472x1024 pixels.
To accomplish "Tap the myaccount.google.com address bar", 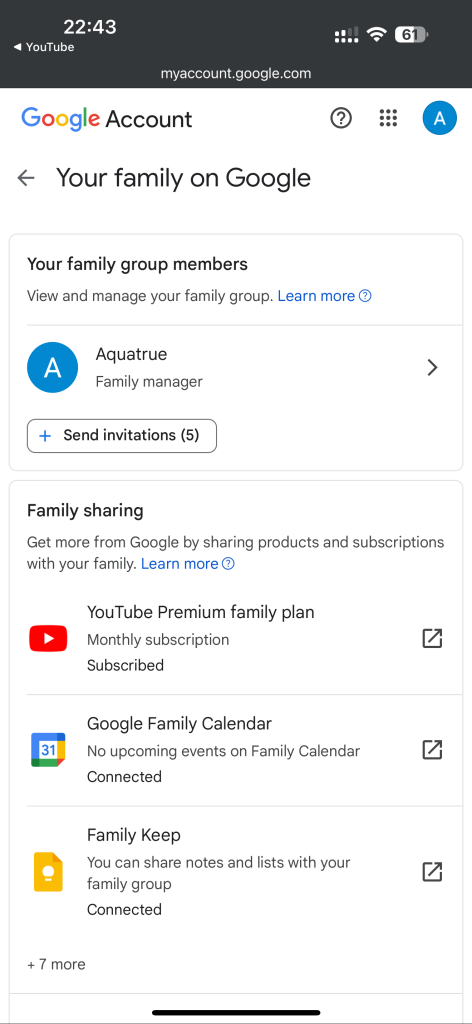I will 236,73.
